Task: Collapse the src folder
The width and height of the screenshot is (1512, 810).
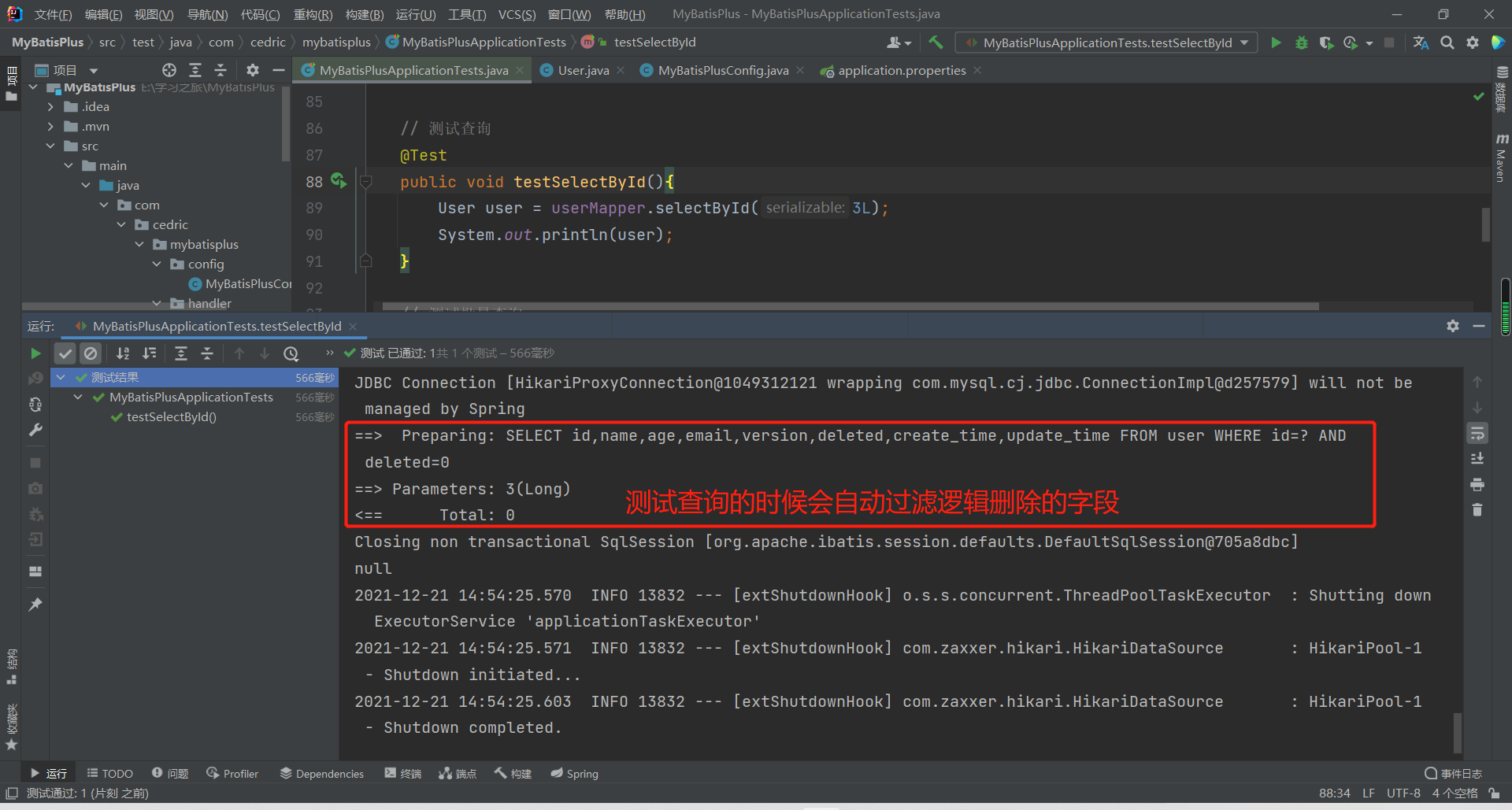Action: point(50,146)
